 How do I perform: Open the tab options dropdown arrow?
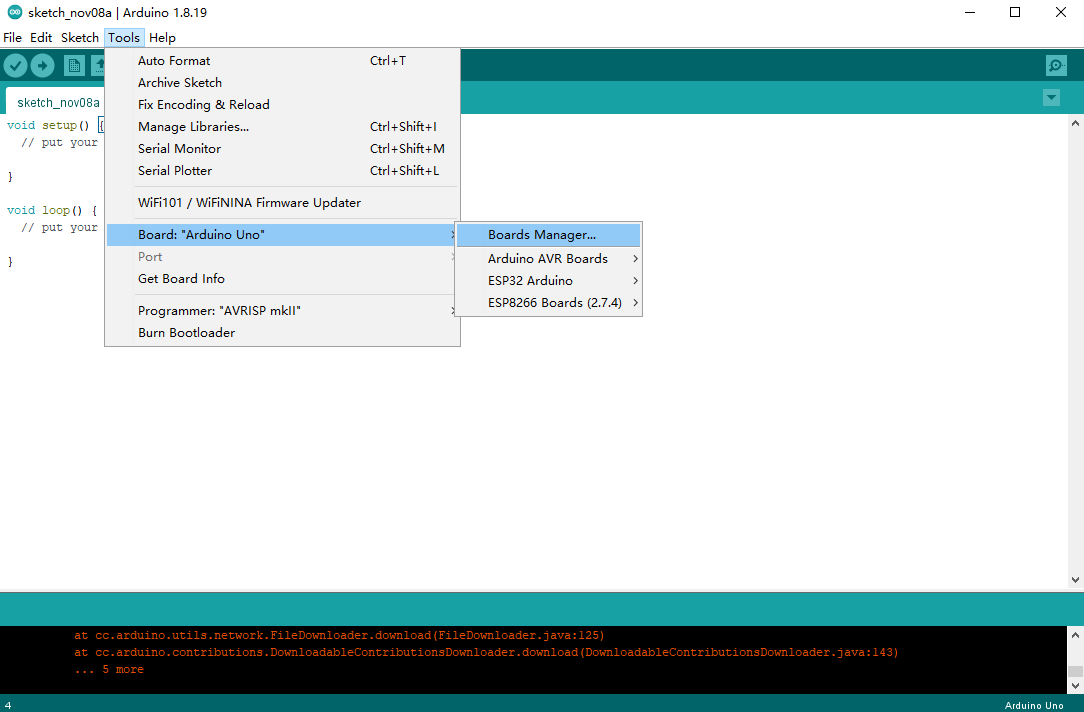(x=1051, y=98)
